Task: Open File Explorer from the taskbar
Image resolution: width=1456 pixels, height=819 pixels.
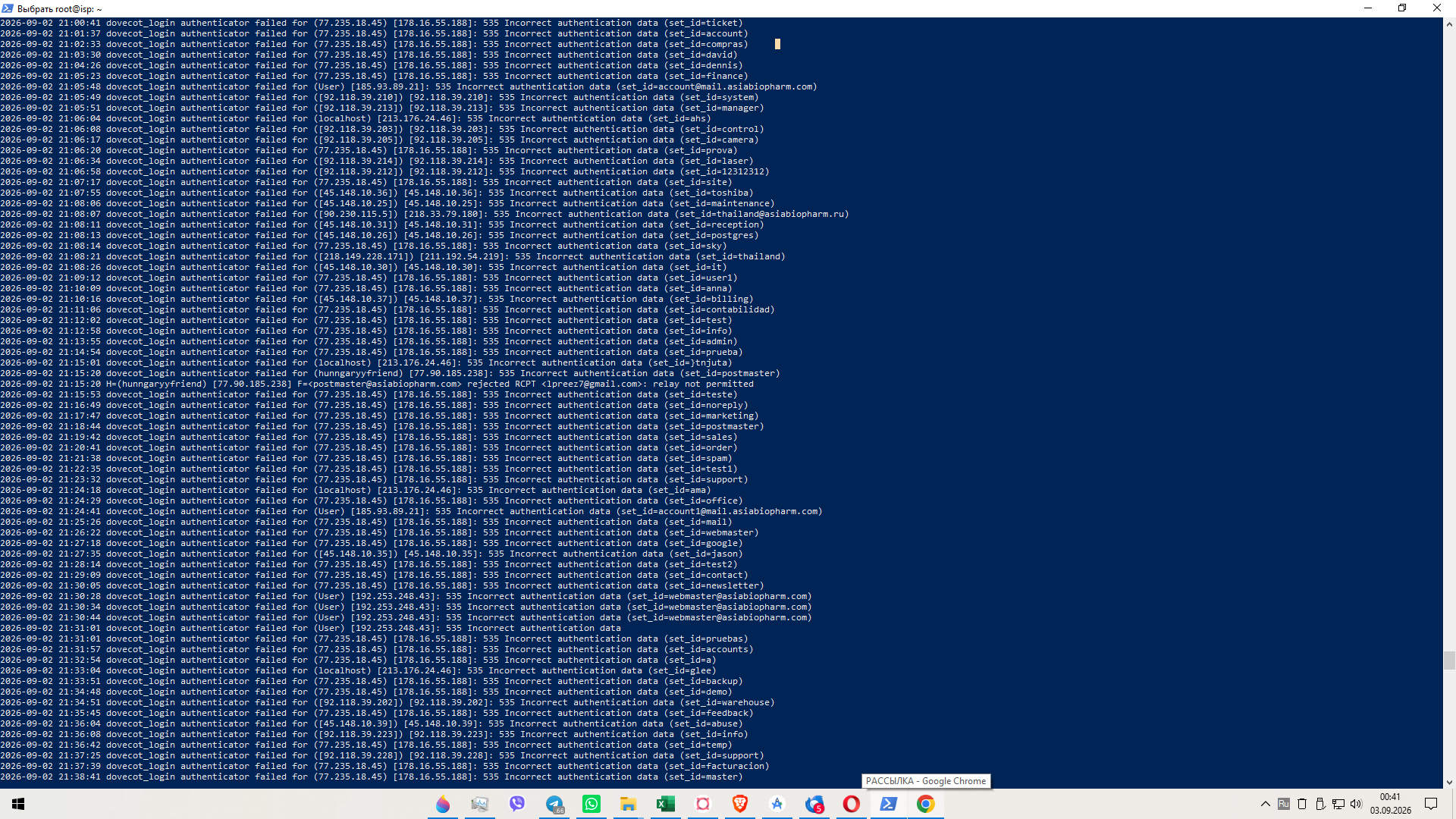Action: 629,804
